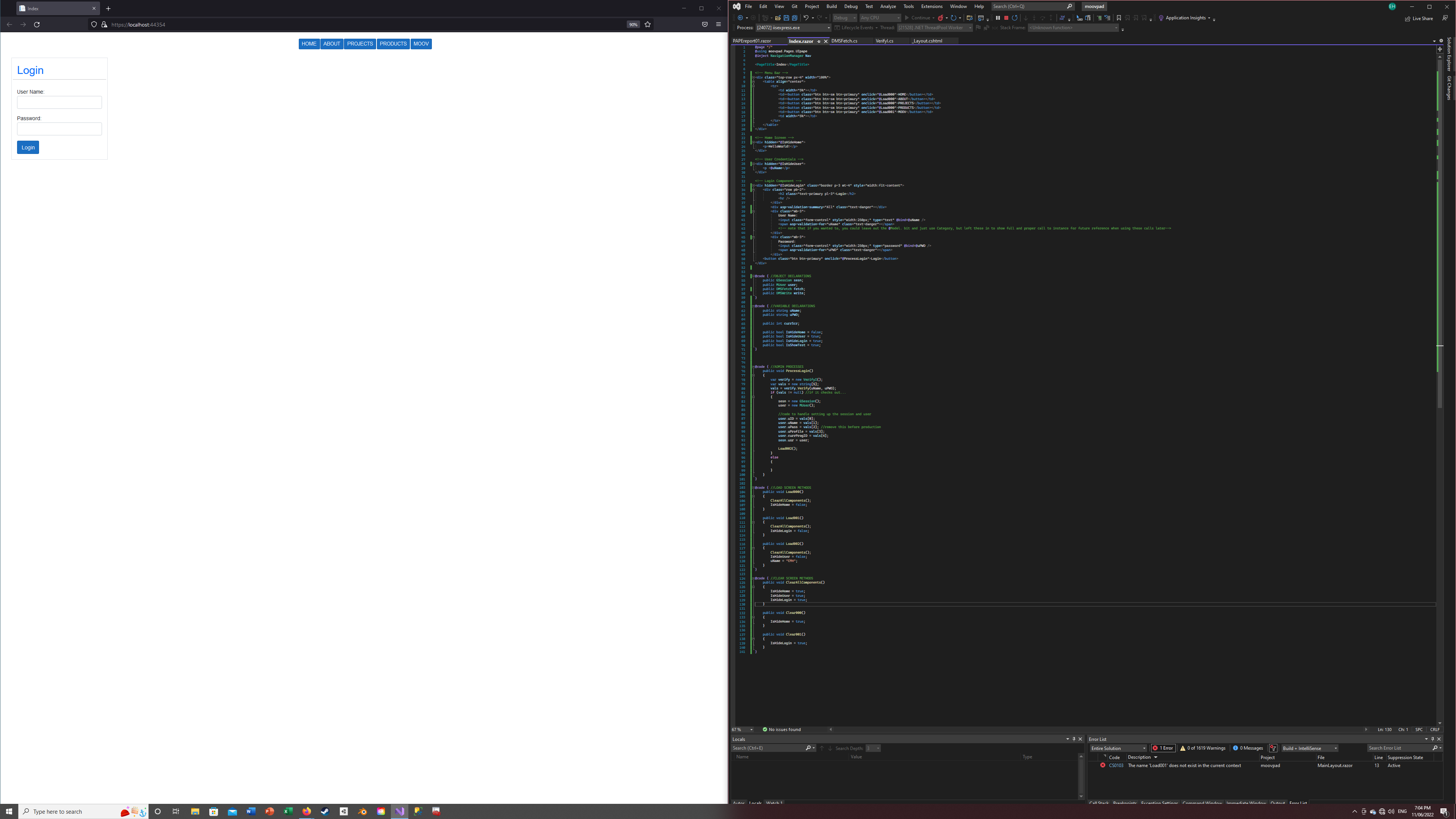Image resolution: width=1456 pixels, height=819 pixels.
Task: Click the Hot Reload flame icon
Action: pos(940,18)
